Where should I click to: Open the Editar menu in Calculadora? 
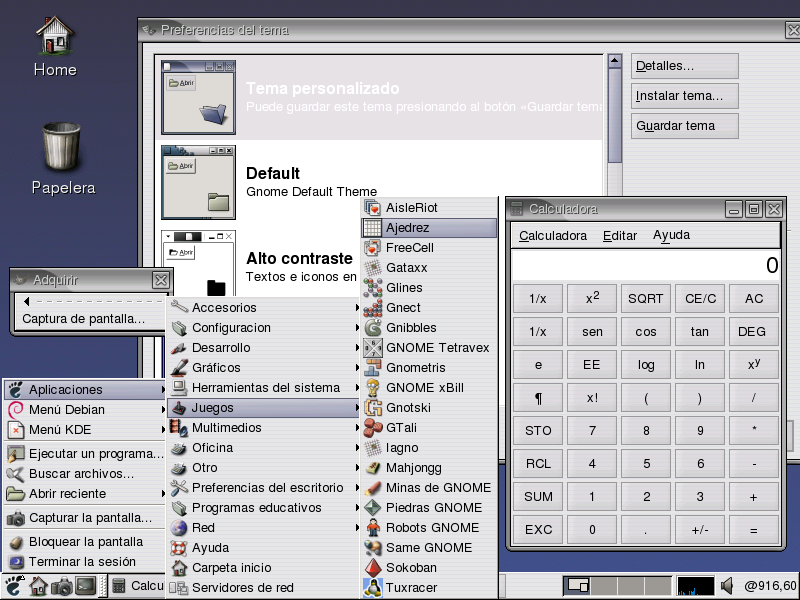[x=620, y=236]
